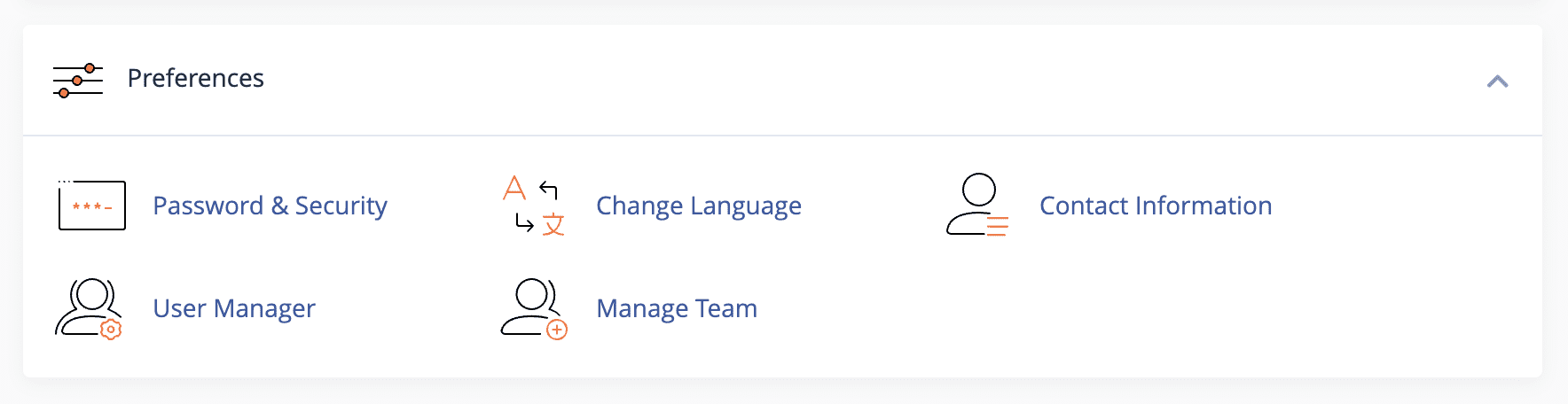1568x404 pixels.
Task: Click the orange Chinese character in Change Language icon
Action: 553,225
